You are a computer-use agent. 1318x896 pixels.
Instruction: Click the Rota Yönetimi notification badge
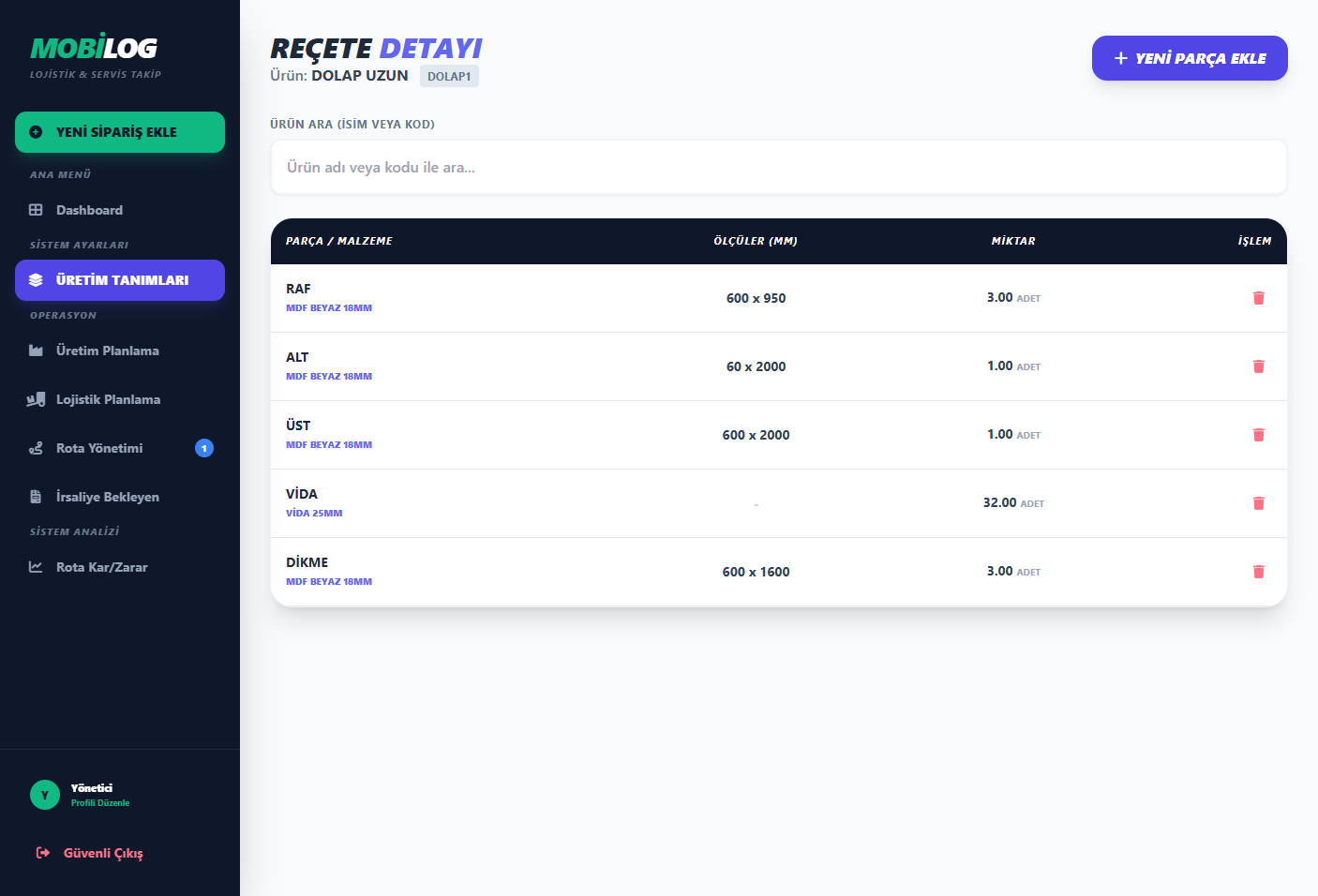[204, 448]
